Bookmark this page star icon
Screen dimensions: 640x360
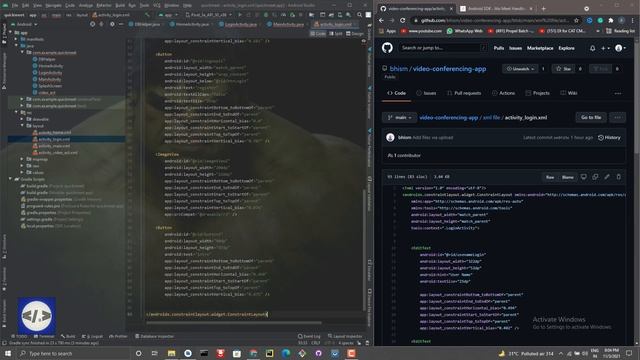click(x=576, y=20)
